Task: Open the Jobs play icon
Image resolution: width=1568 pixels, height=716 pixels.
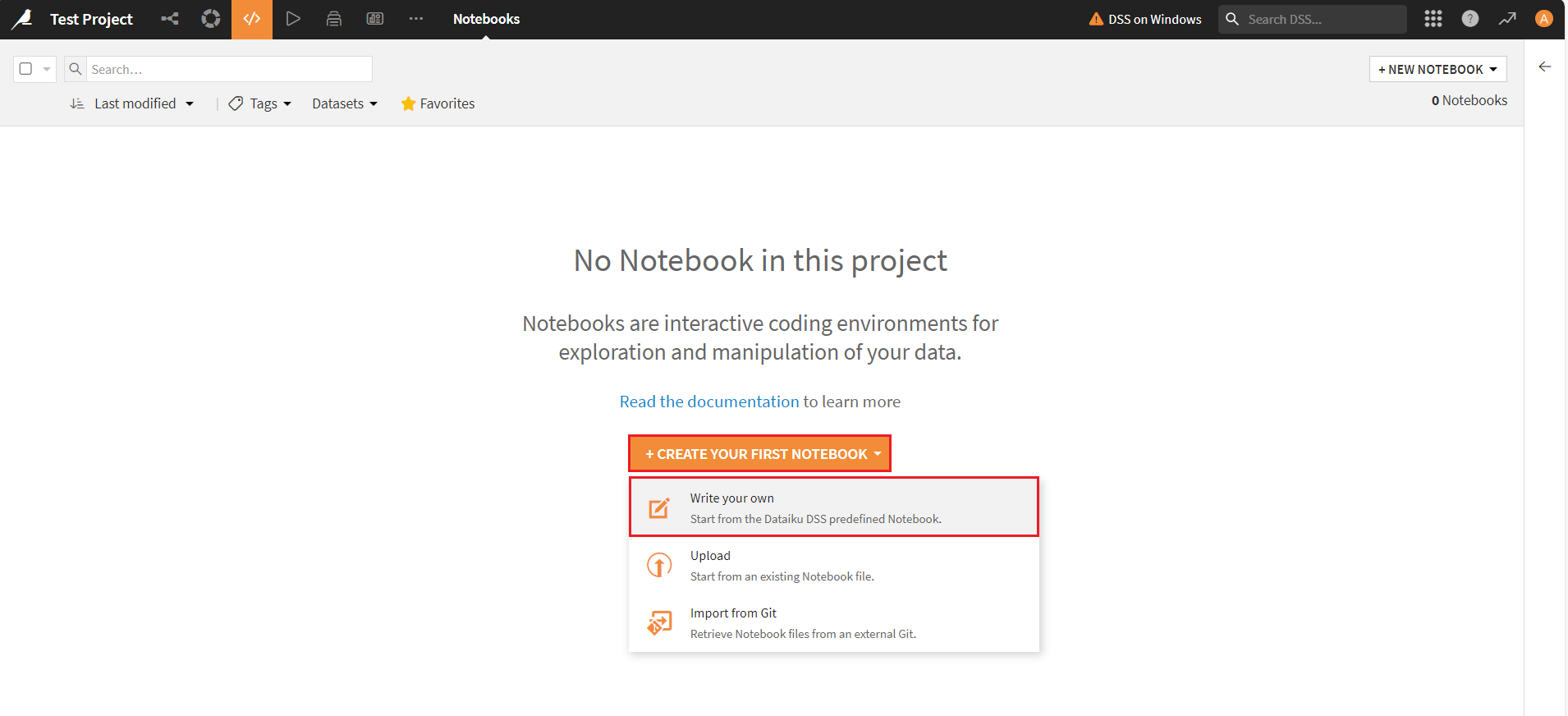Action: click(293, 19)
